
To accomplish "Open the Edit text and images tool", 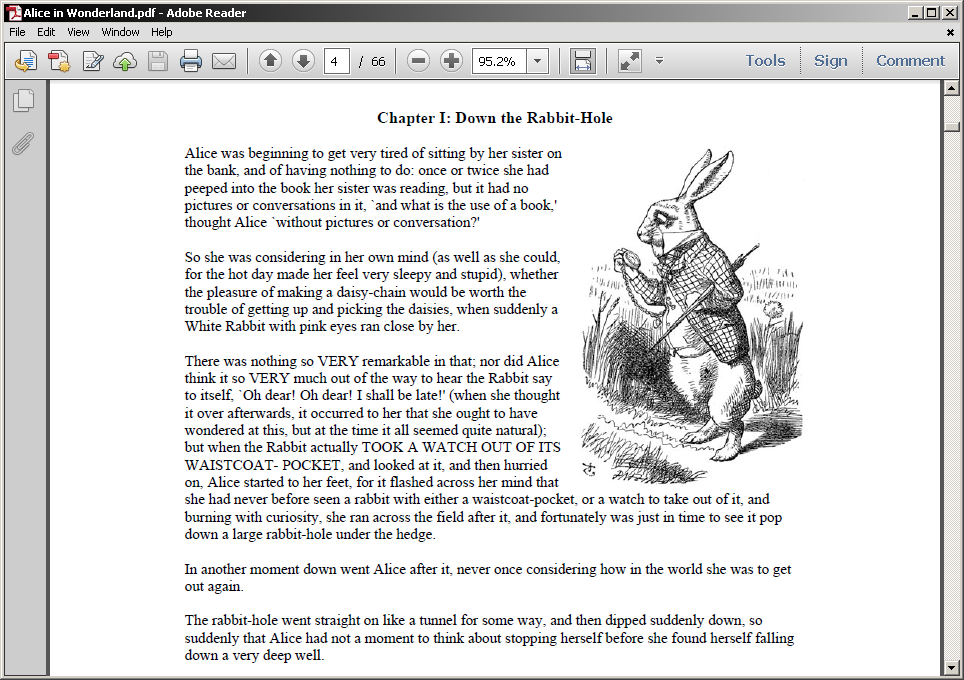I will pos(93,61).
